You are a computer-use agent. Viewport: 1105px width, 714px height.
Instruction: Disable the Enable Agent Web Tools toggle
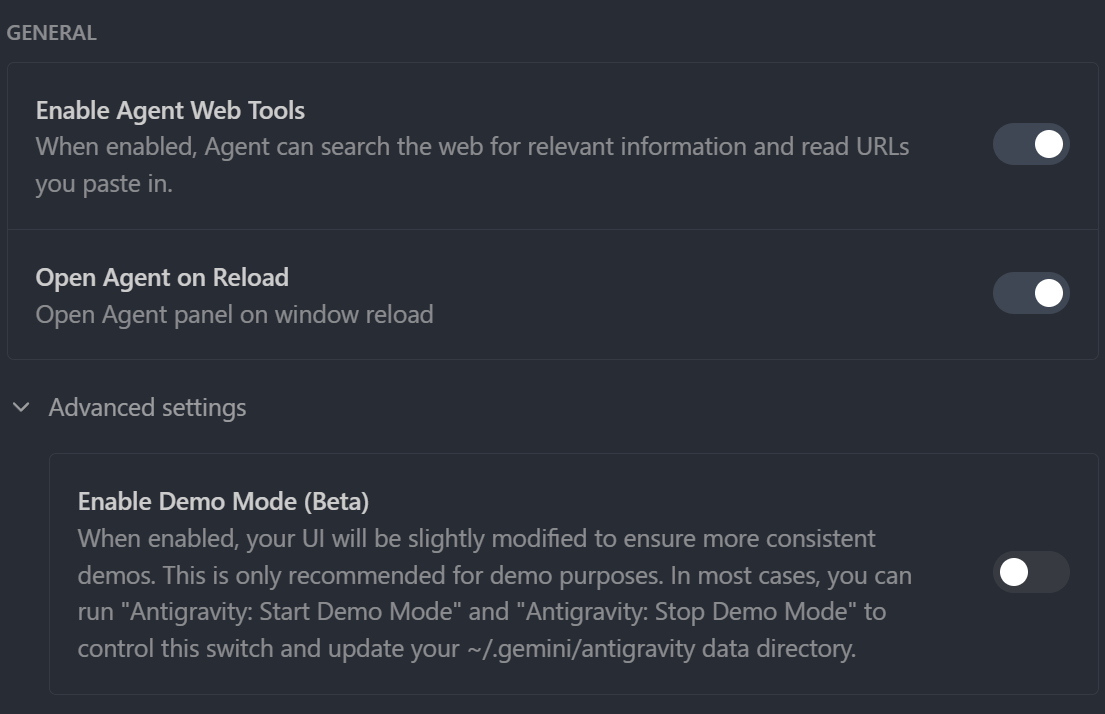coord(1031,144)
